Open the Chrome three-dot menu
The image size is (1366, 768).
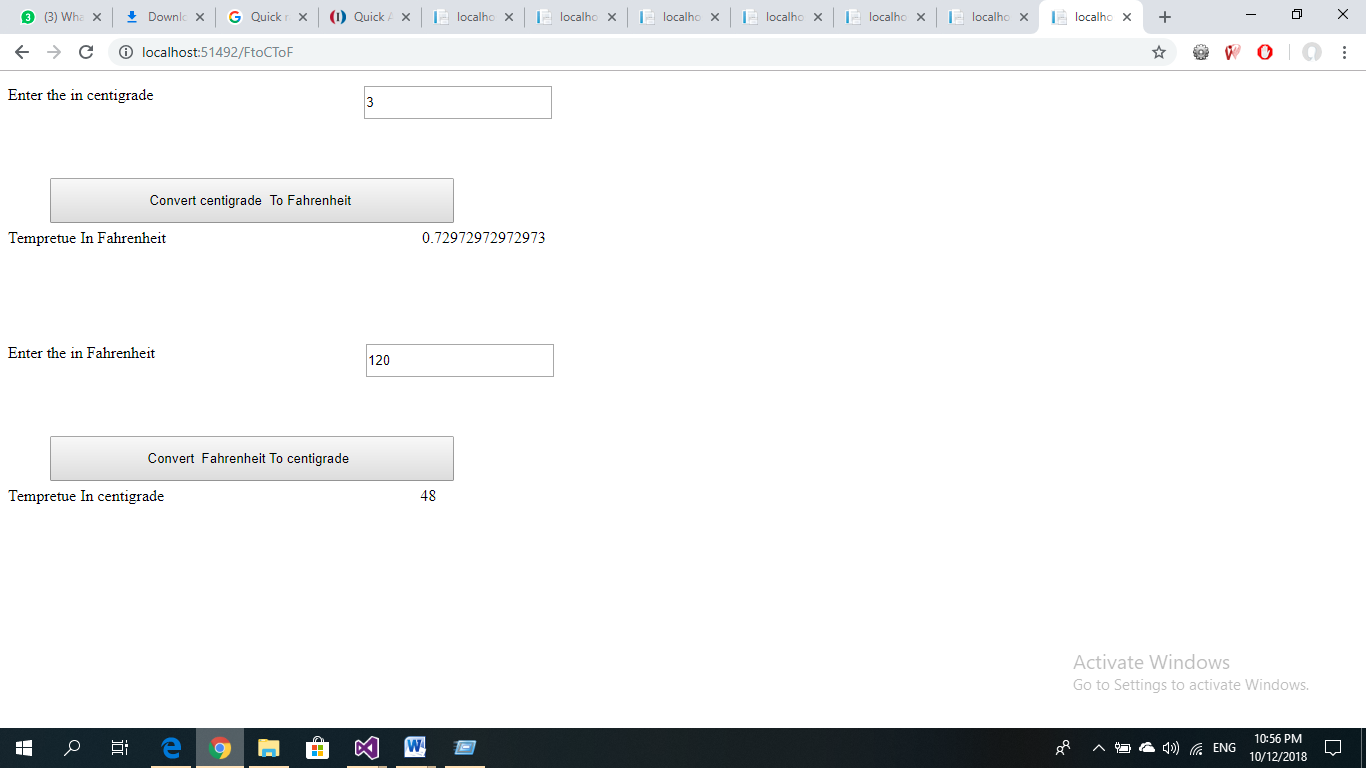tap(1345, 52)
